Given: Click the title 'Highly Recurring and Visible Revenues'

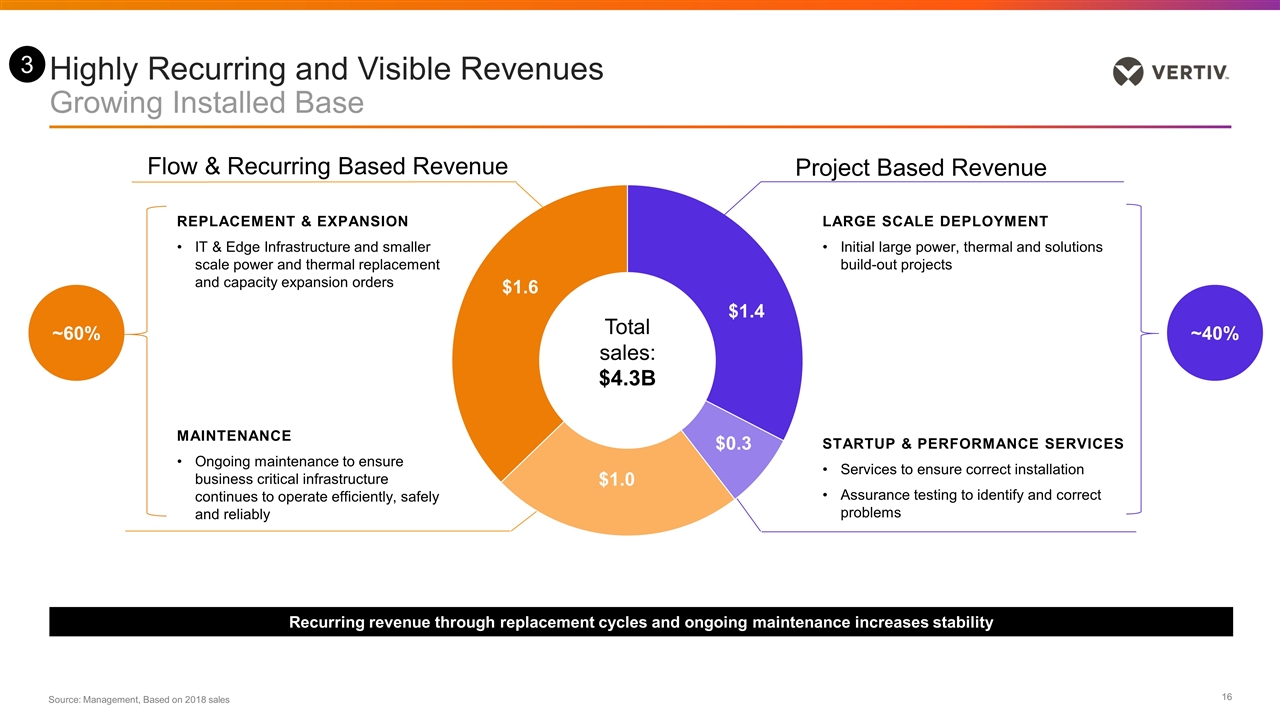Looking at the screenshot, I should click(326, 69).
